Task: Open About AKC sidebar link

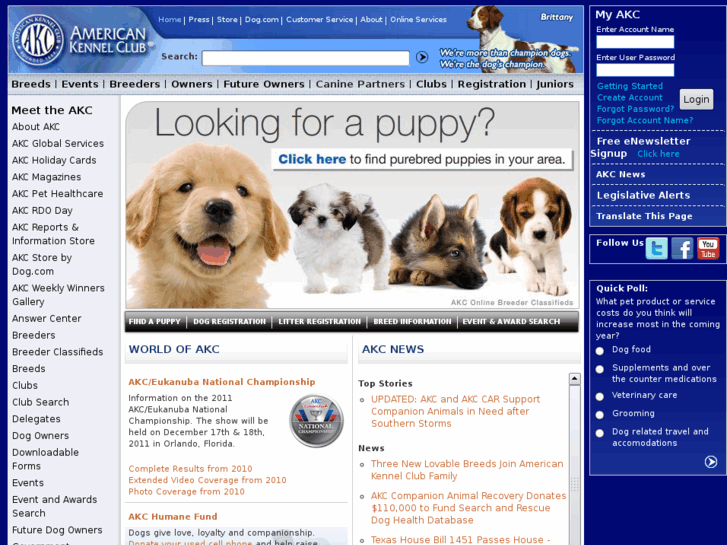Action: 36,127
